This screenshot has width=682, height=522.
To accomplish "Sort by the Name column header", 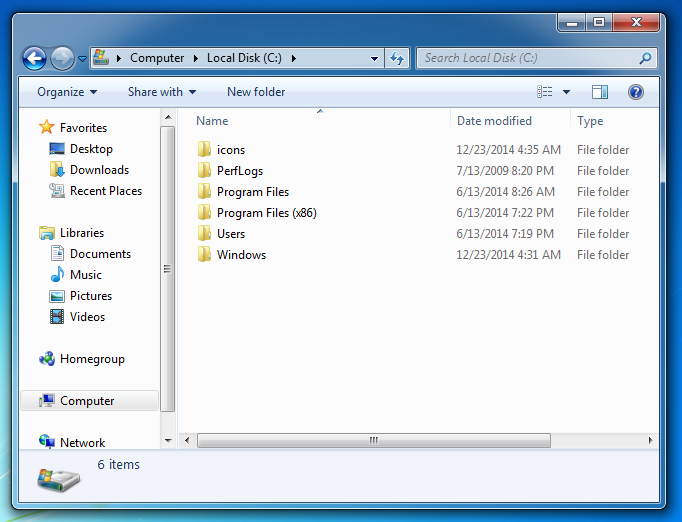I will coord(212,120).
